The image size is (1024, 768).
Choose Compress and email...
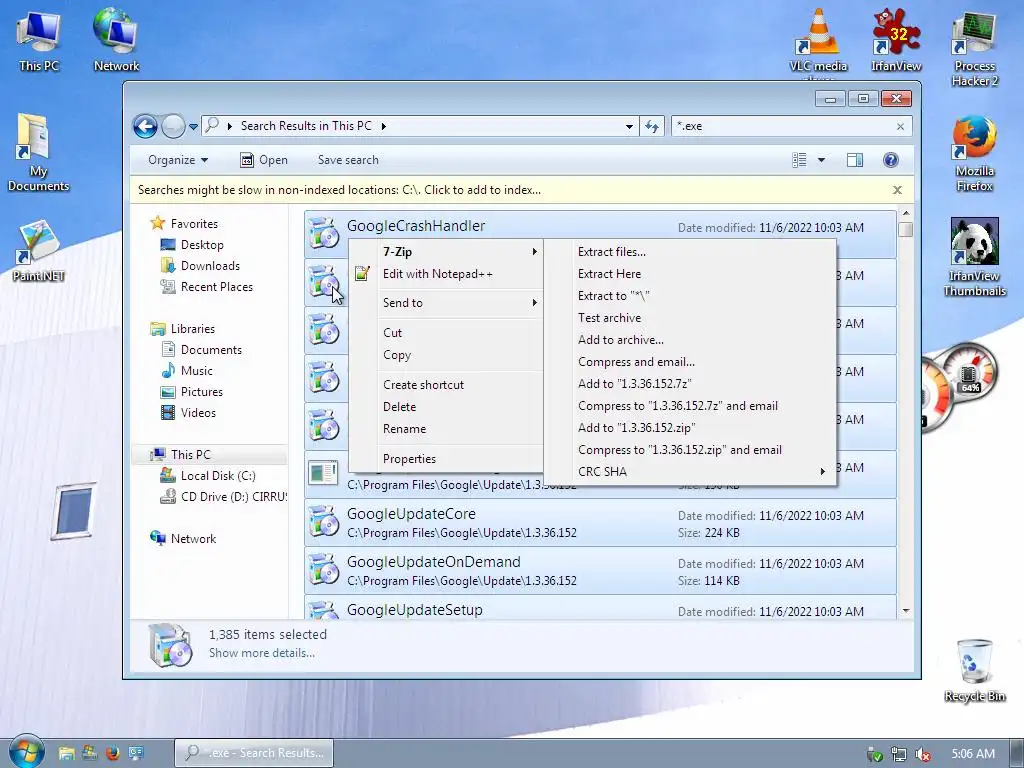[x=690, y=362]
